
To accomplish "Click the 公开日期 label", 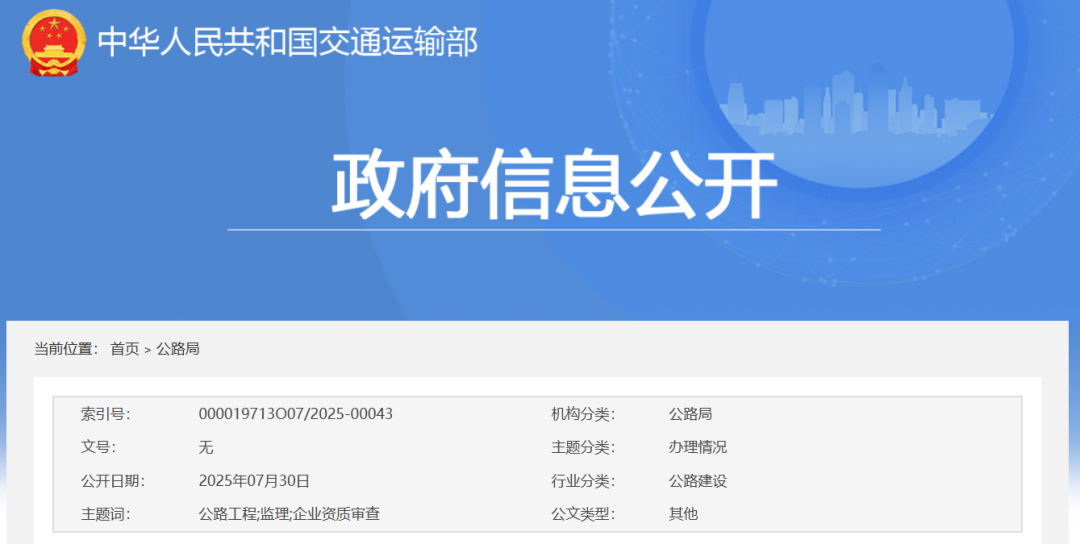I will click(x=113, y=481).
